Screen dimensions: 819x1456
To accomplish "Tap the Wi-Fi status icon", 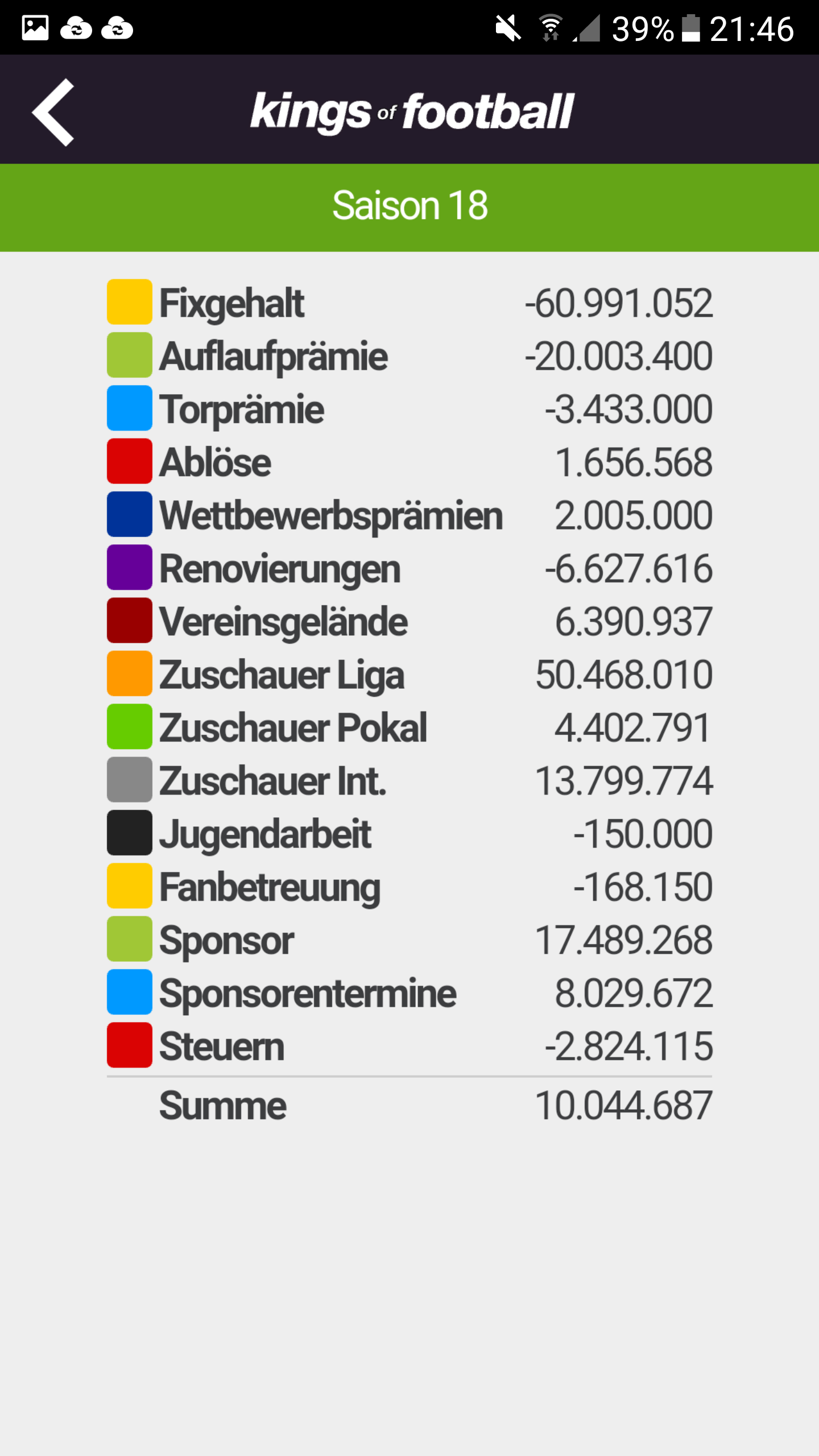I will tap(551, 28).
